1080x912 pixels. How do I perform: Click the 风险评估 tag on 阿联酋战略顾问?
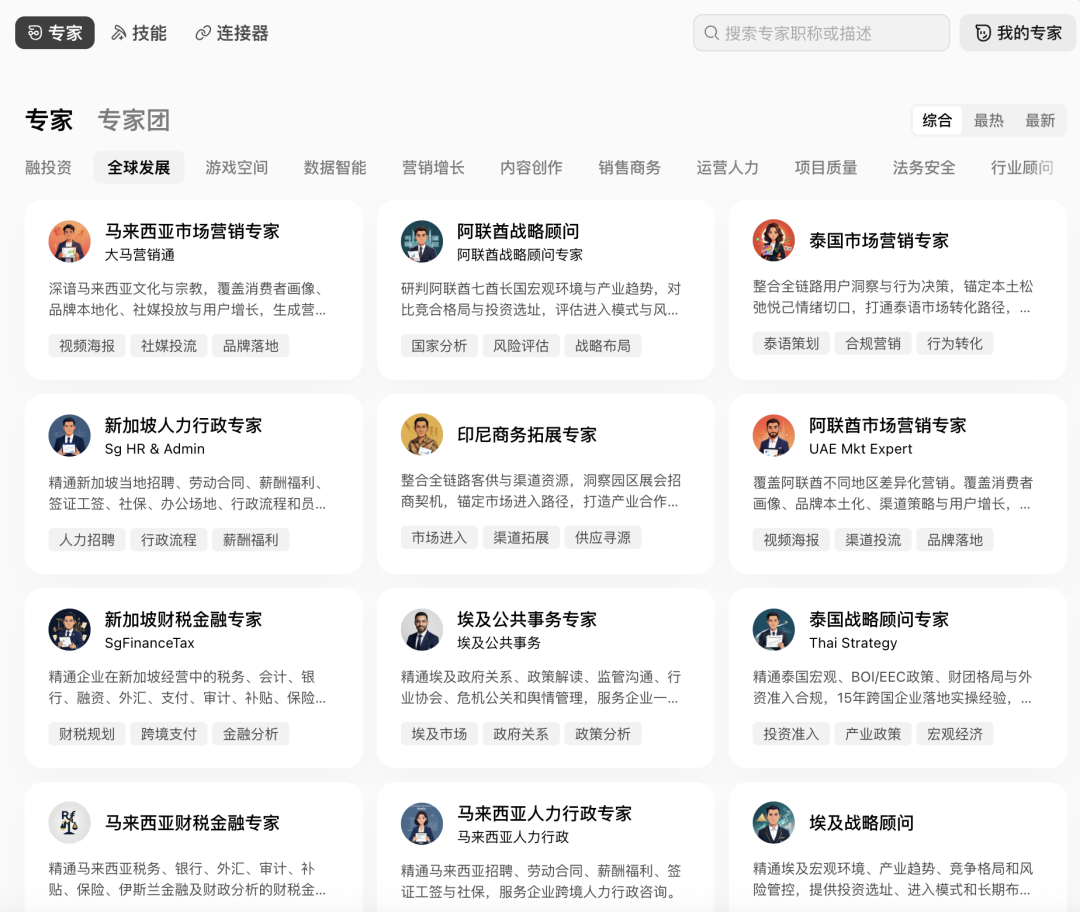pos(521,346)
